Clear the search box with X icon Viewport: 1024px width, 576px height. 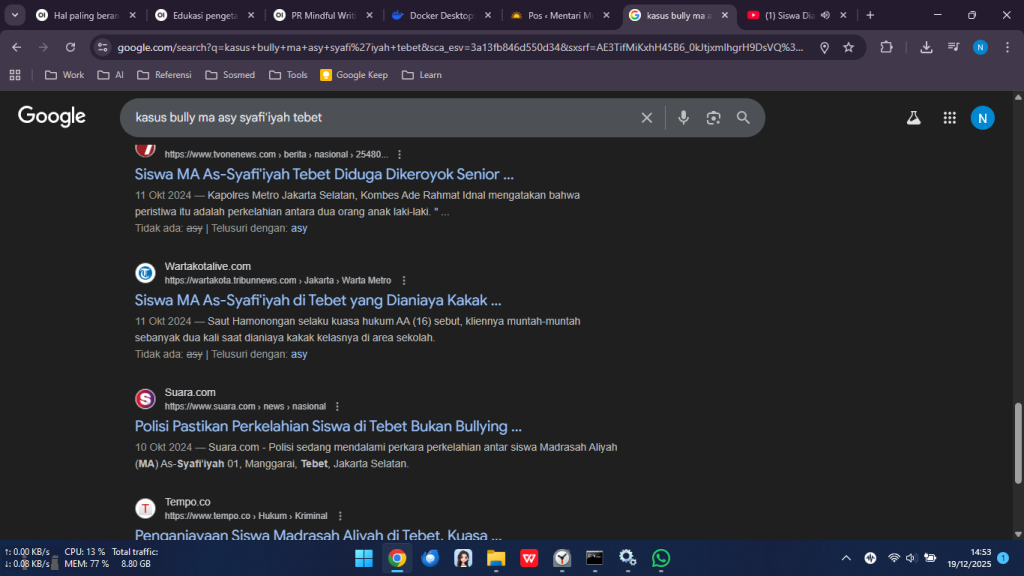pyautogui.click(x=647, y=118)
